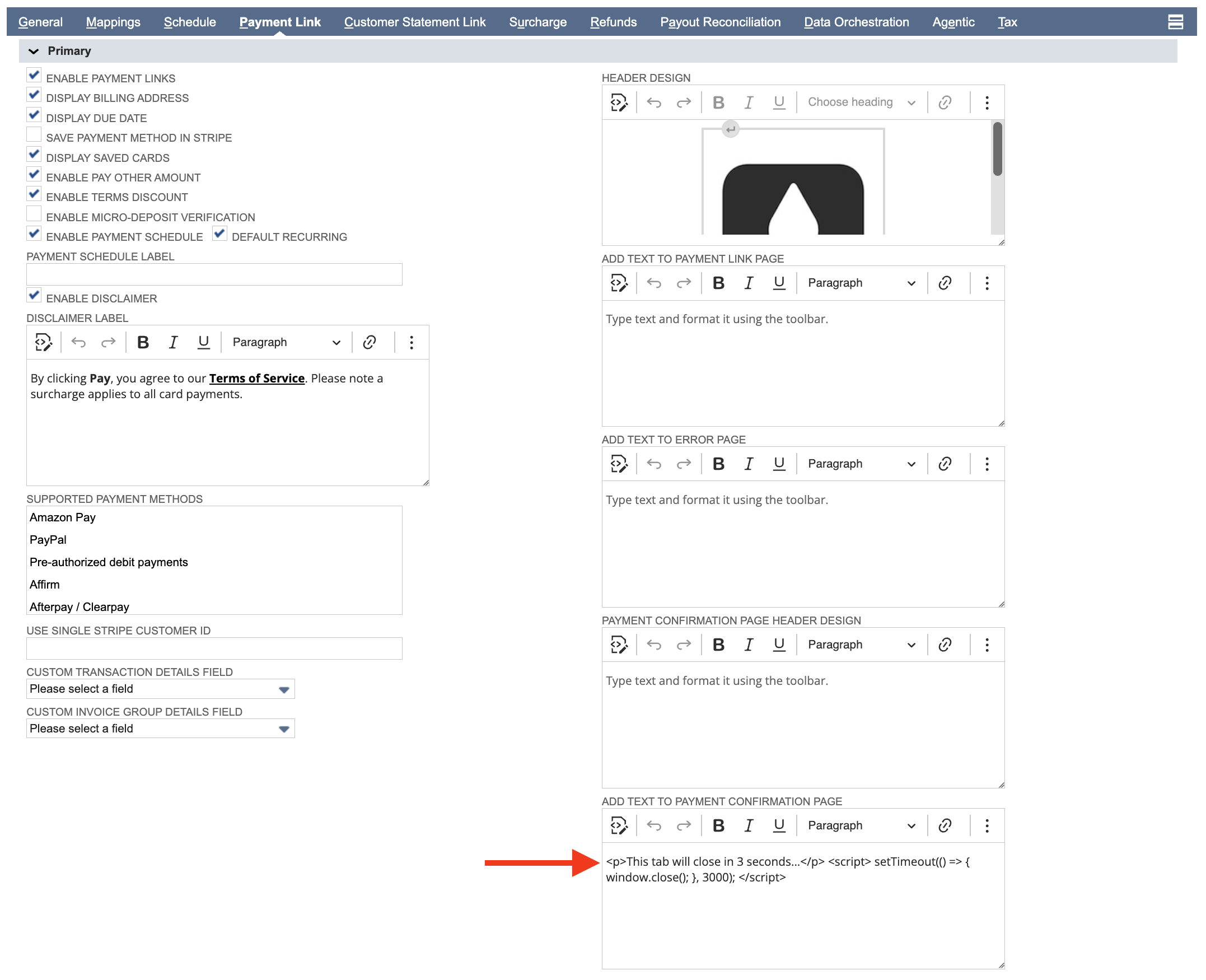The width and height of the screenshot is (1206, 980).
Task: Toggle Enable Pay Other Amount checkbox
Action: 34,174
